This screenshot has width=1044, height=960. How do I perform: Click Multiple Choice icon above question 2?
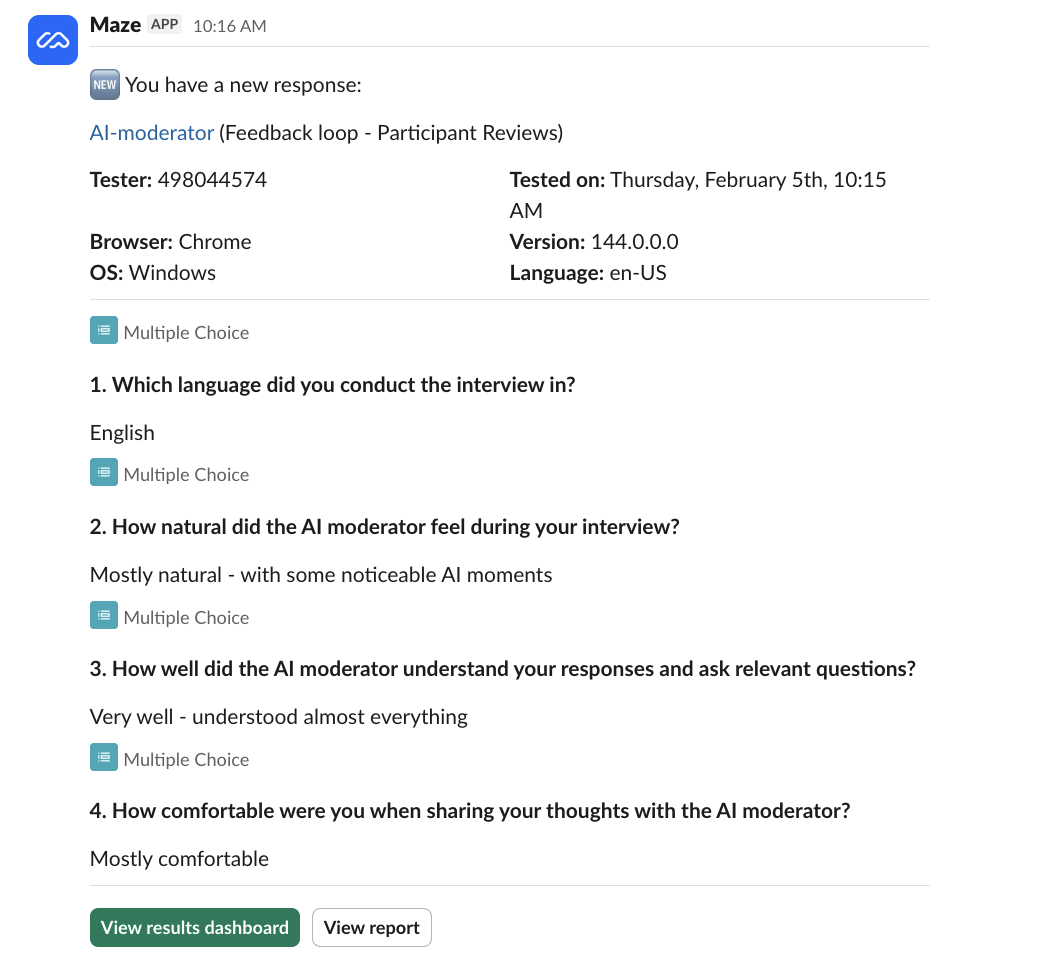tap(104, 473)
